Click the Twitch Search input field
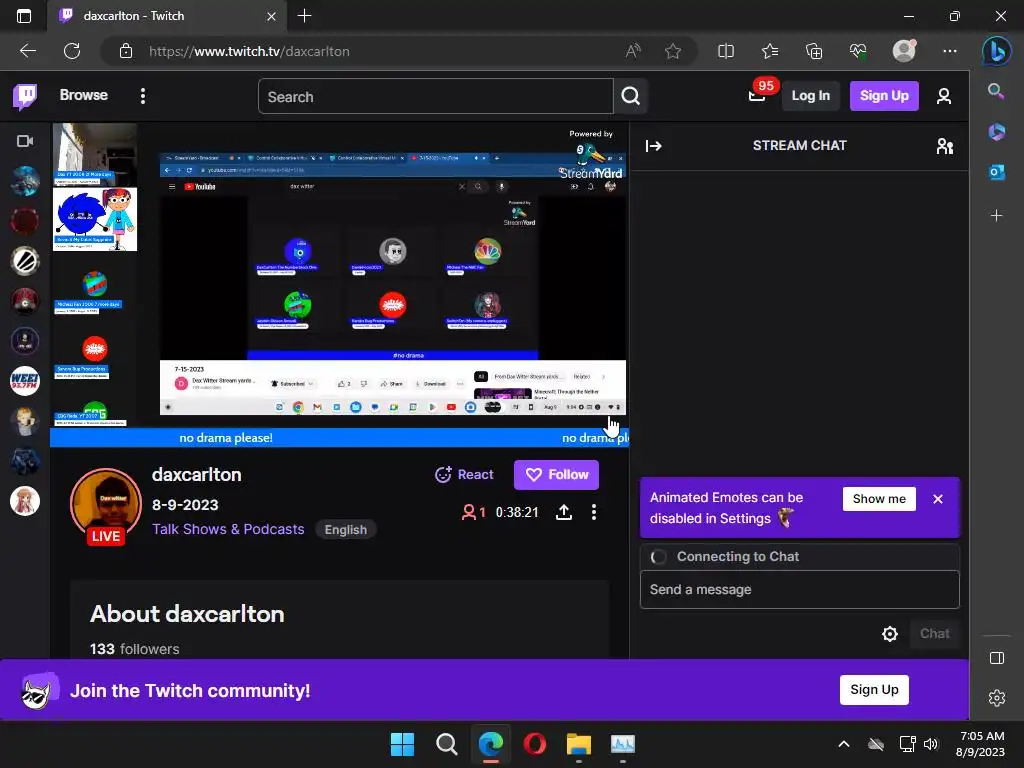This screenshot has height=768, width=1024. point(436,97)
